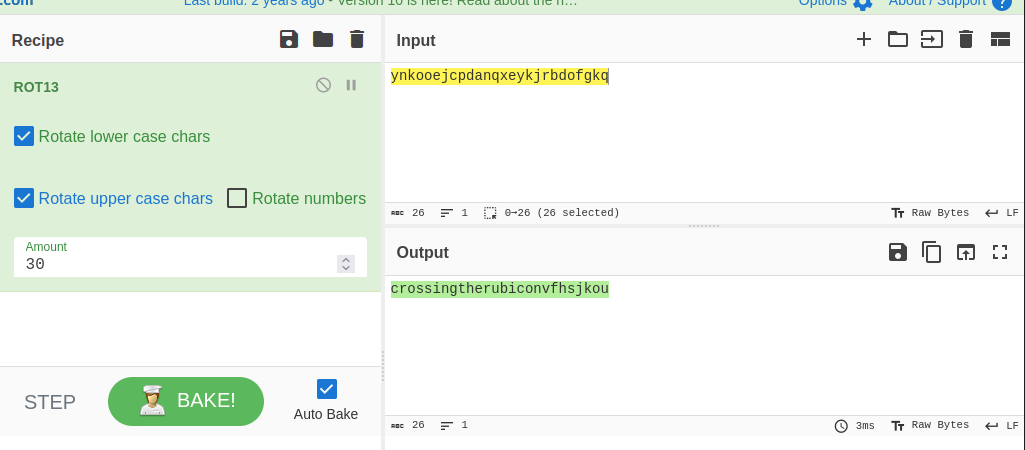Save output to file
1025x450 pixels.
tap(898, 252)
